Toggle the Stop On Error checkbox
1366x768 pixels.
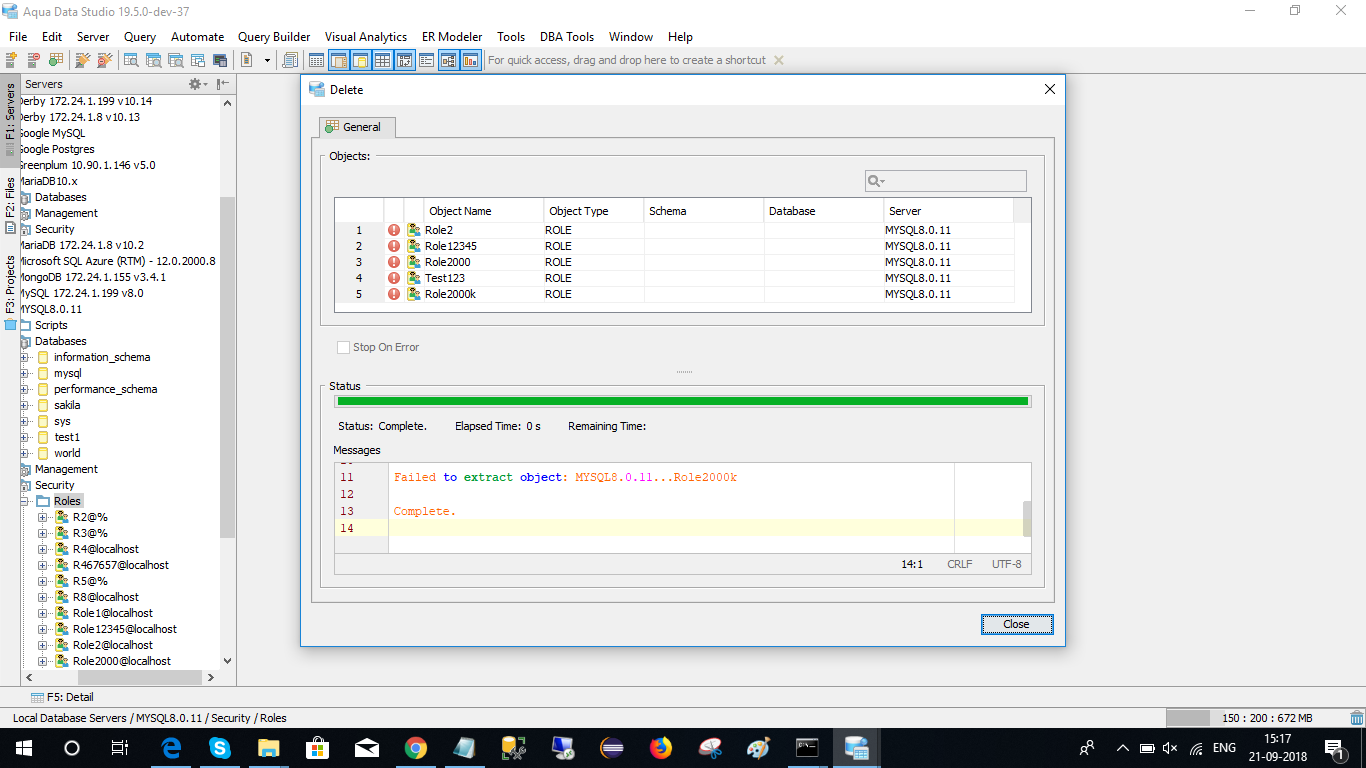pyautogui.click(x=344, y=347)
